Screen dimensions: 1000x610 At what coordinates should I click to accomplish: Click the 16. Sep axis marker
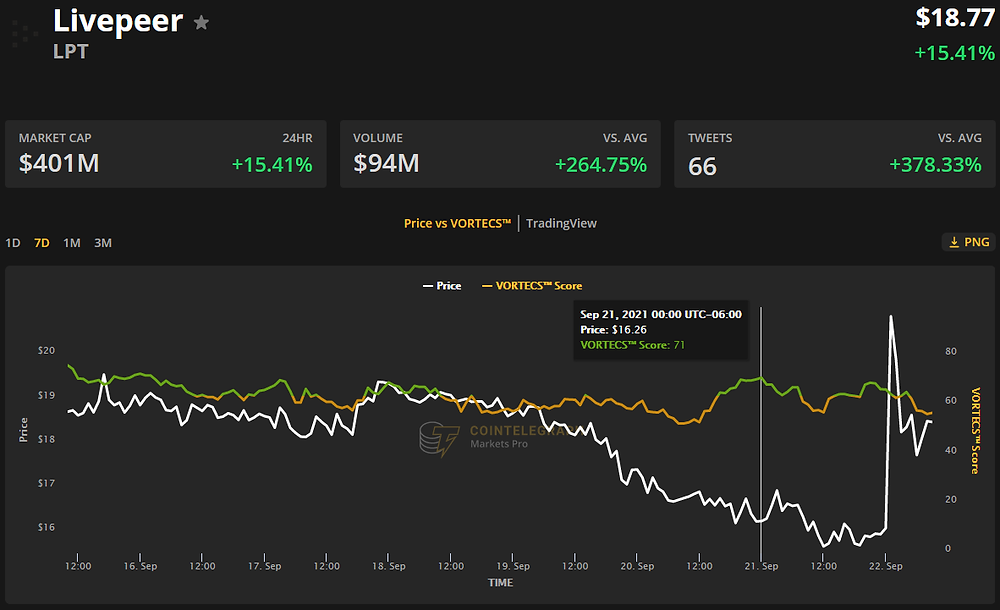tap(140, 566)
